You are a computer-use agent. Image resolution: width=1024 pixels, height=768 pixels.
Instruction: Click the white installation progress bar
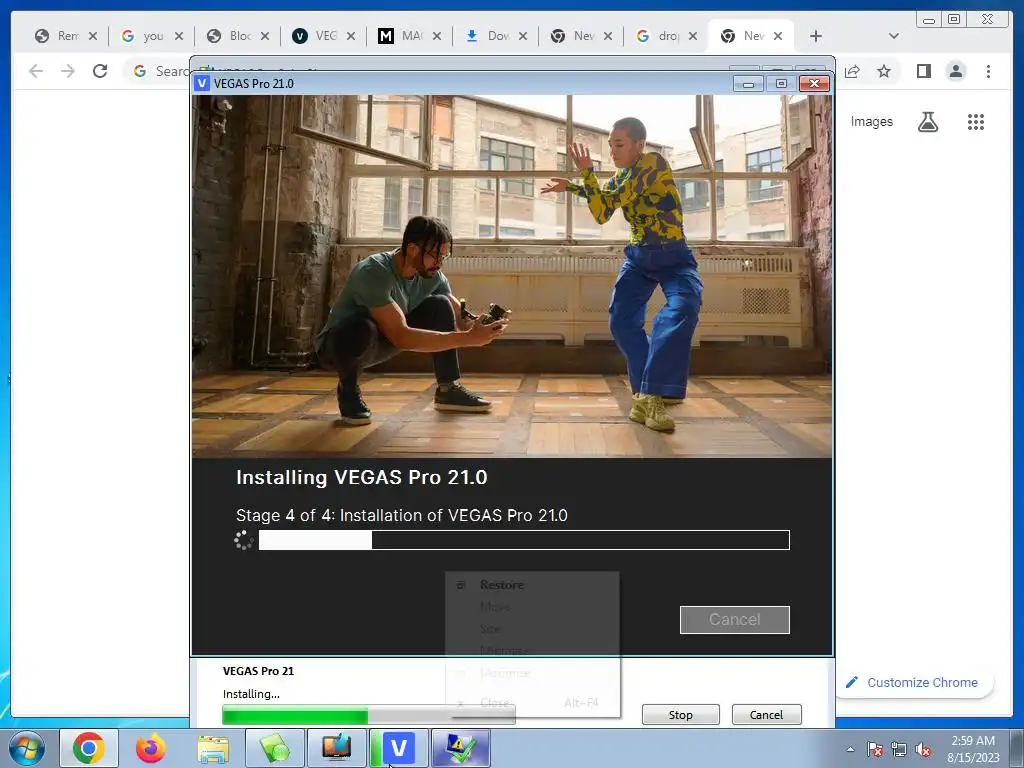(524, 540)
